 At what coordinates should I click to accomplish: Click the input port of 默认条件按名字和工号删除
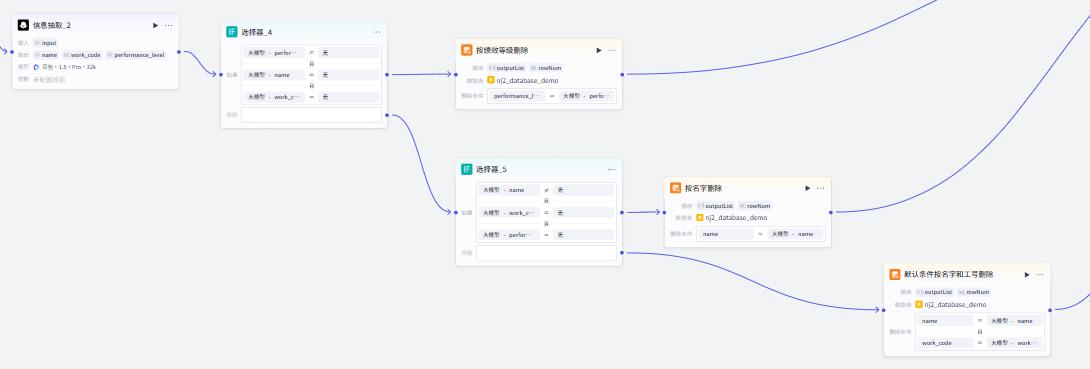[884, 310]
